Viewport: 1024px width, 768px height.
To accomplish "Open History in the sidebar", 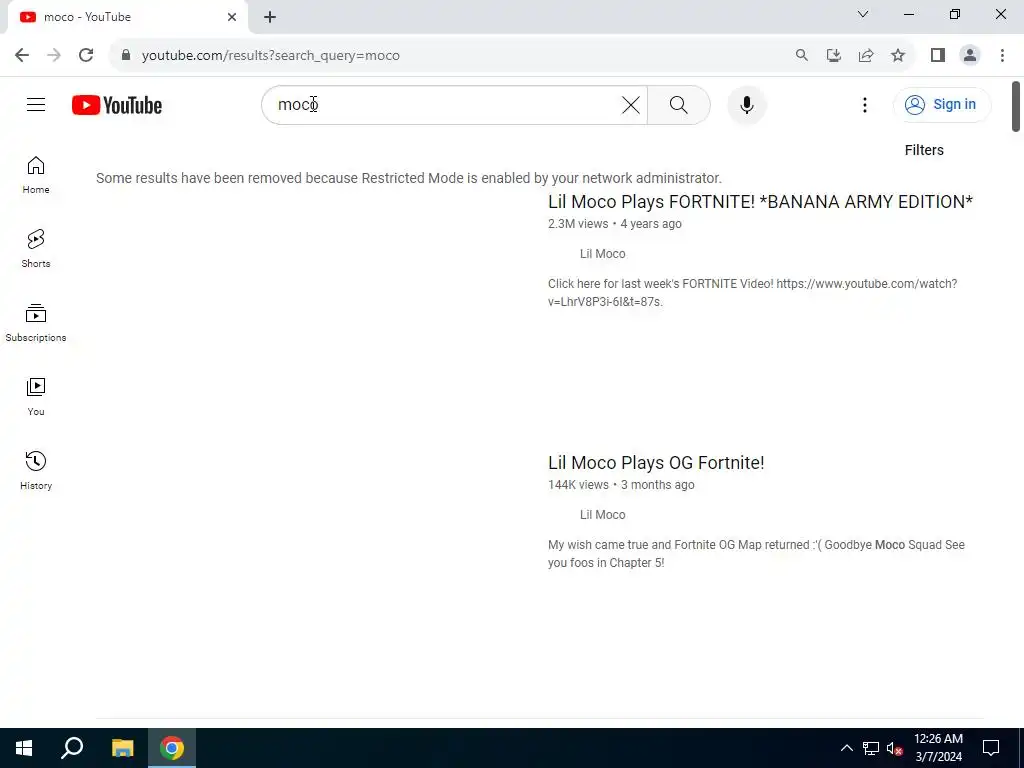I will [x=36, y=470].
